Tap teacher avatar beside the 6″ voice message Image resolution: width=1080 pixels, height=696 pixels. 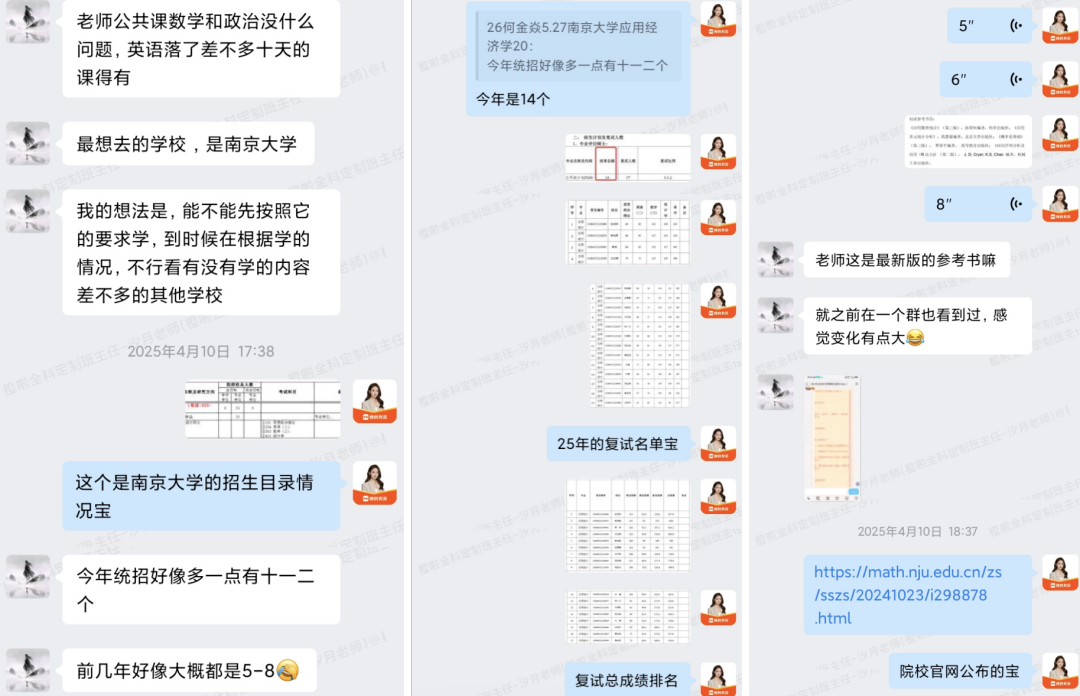point(1059,79)
